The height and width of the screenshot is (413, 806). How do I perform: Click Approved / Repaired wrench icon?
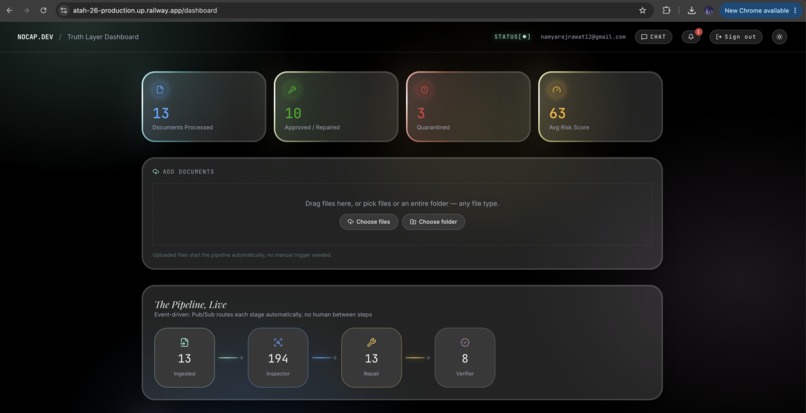[x=292, y=89]
